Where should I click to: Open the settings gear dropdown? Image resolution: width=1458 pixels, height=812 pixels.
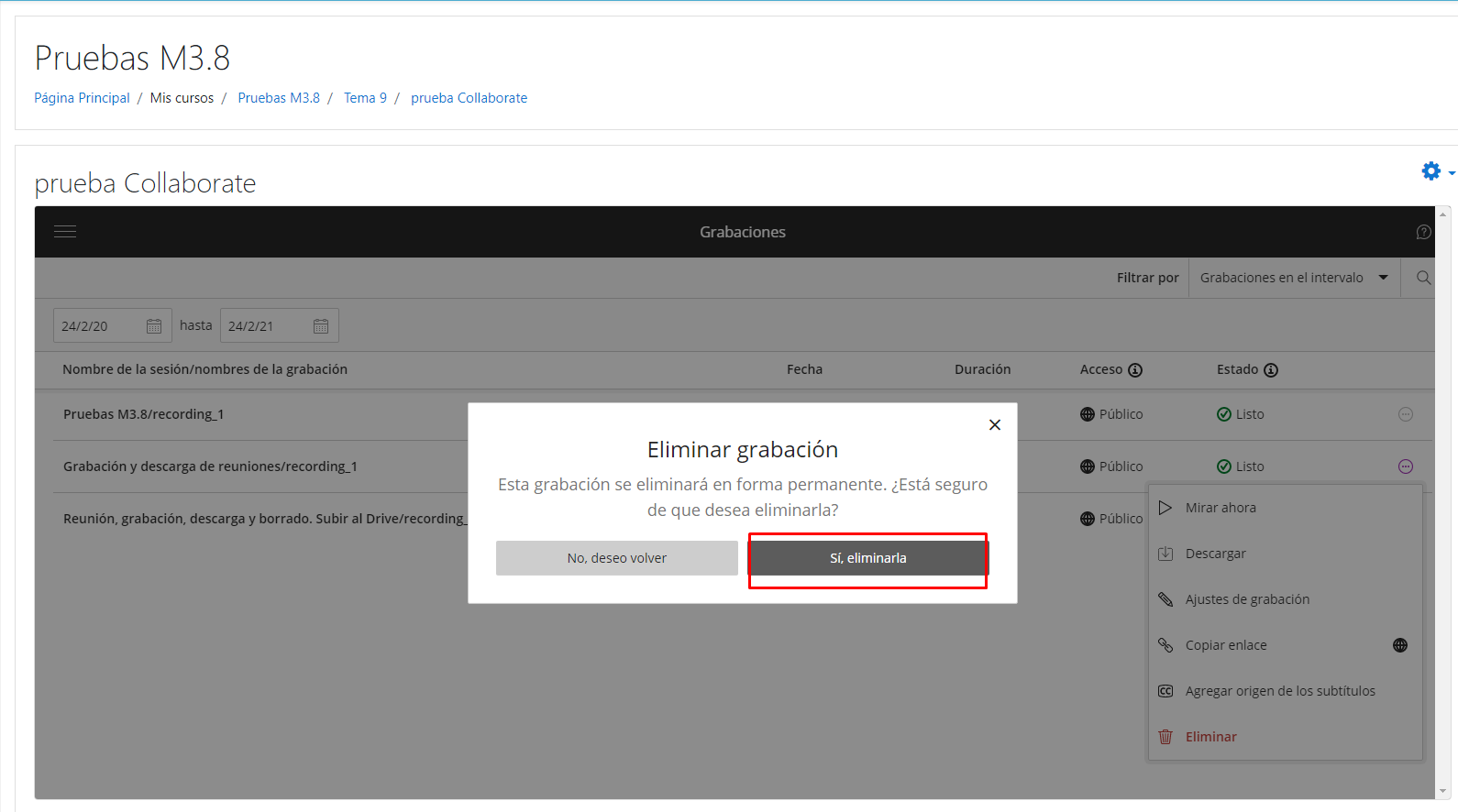click(x=1436, y=171)
